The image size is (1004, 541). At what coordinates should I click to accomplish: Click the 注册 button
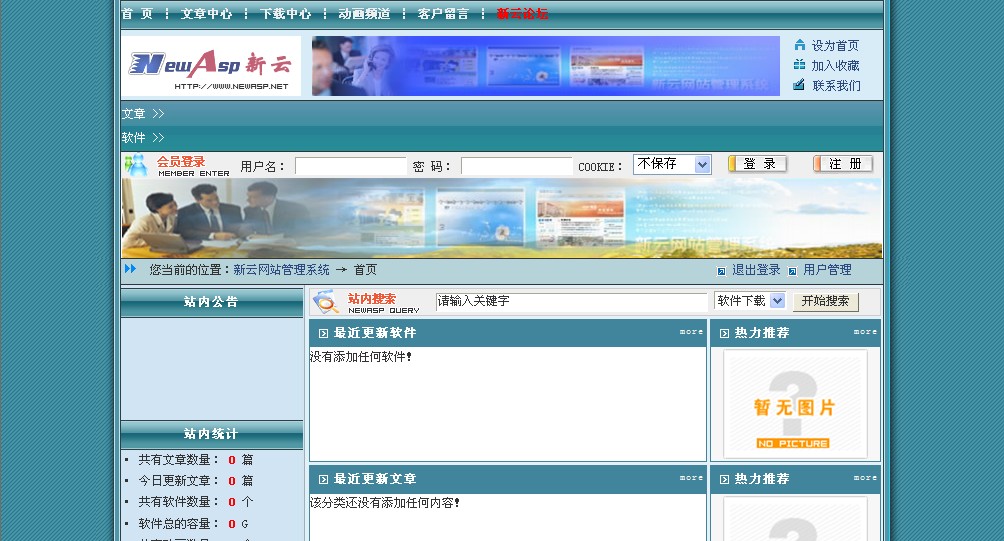(843, 165)
